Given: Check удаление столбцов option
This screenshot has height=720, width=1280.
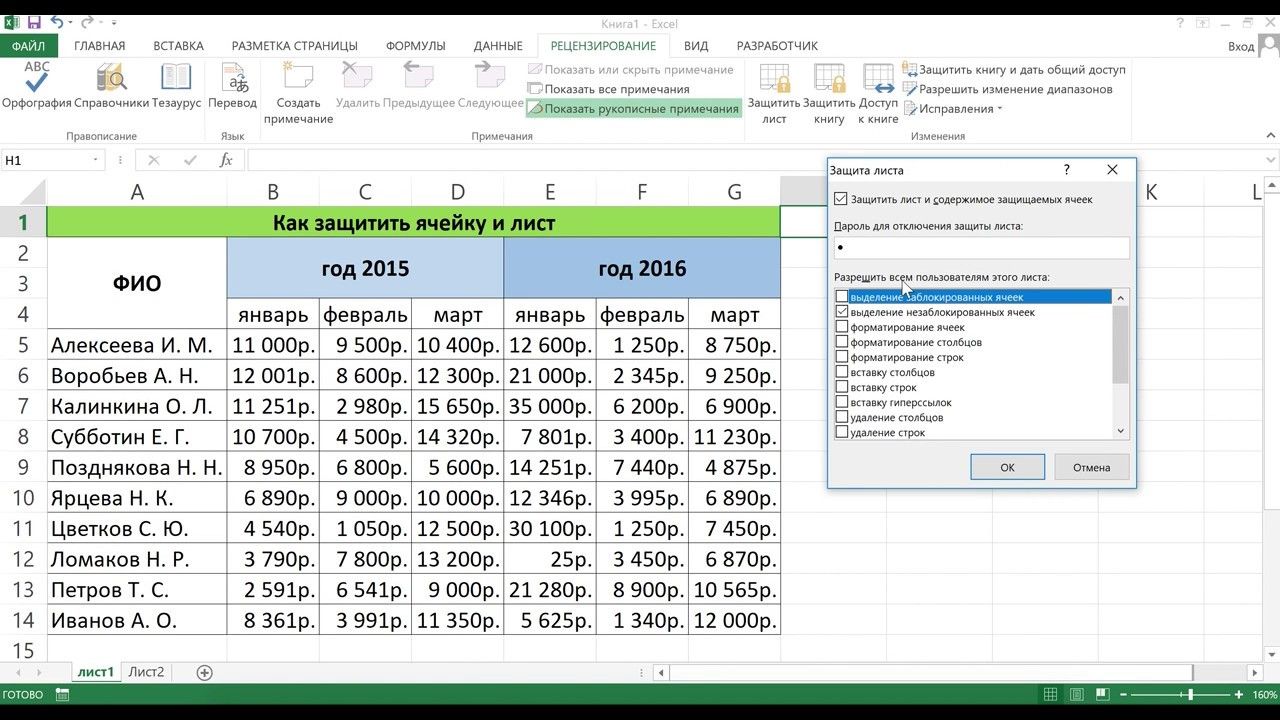Looking at the screenshot, I should (x=841, y=417).
